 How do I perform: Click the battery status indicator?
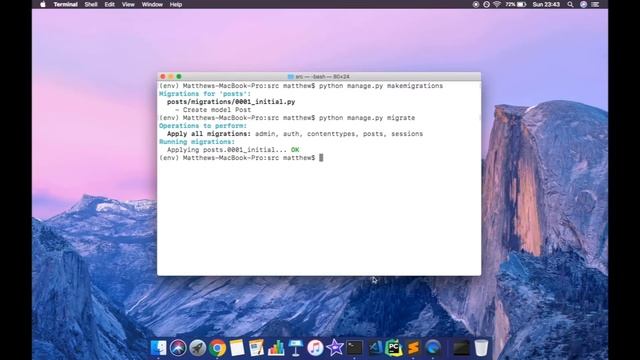(x=516, y=4)
